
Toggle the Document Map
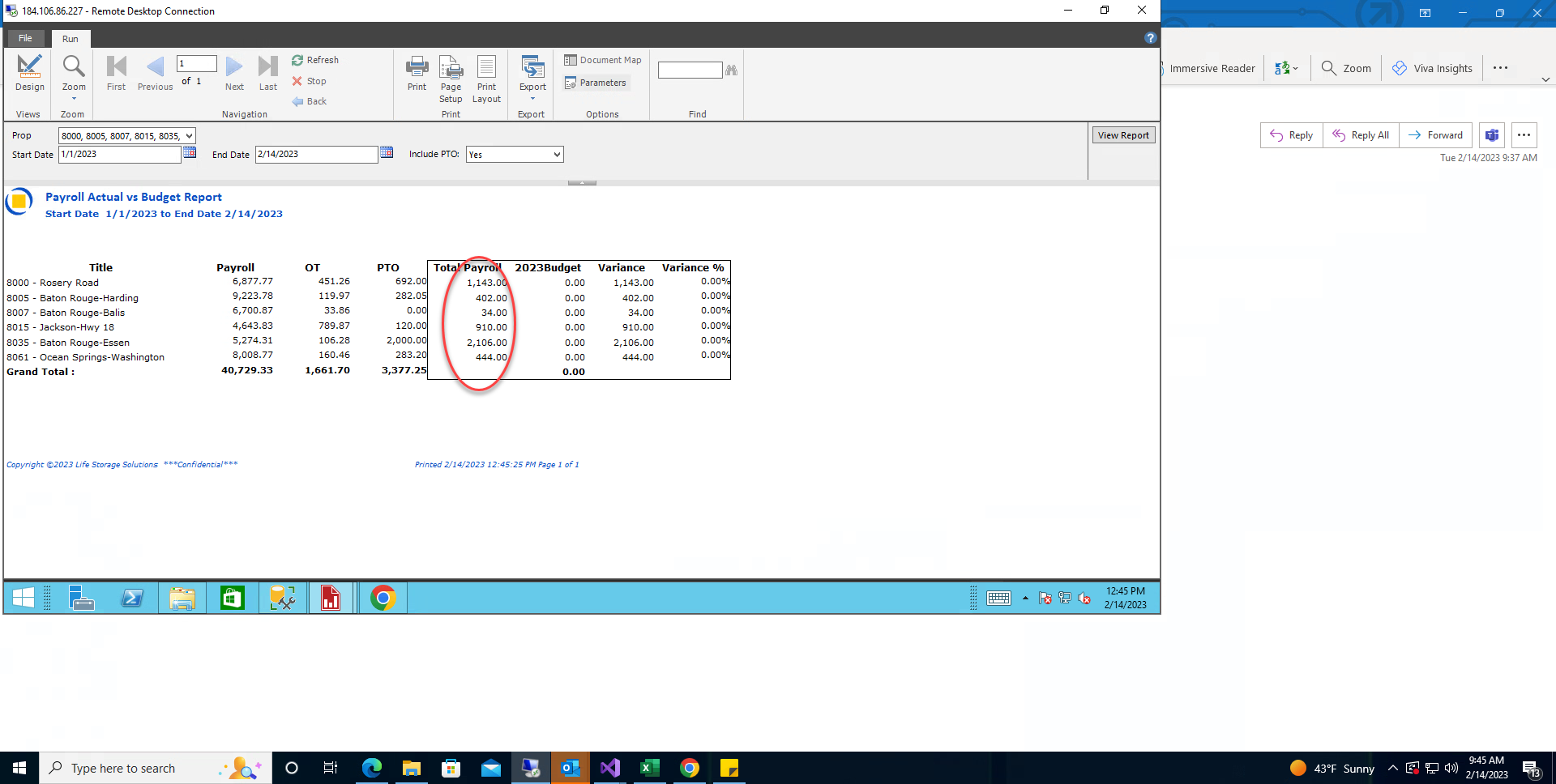pos(602,60)
